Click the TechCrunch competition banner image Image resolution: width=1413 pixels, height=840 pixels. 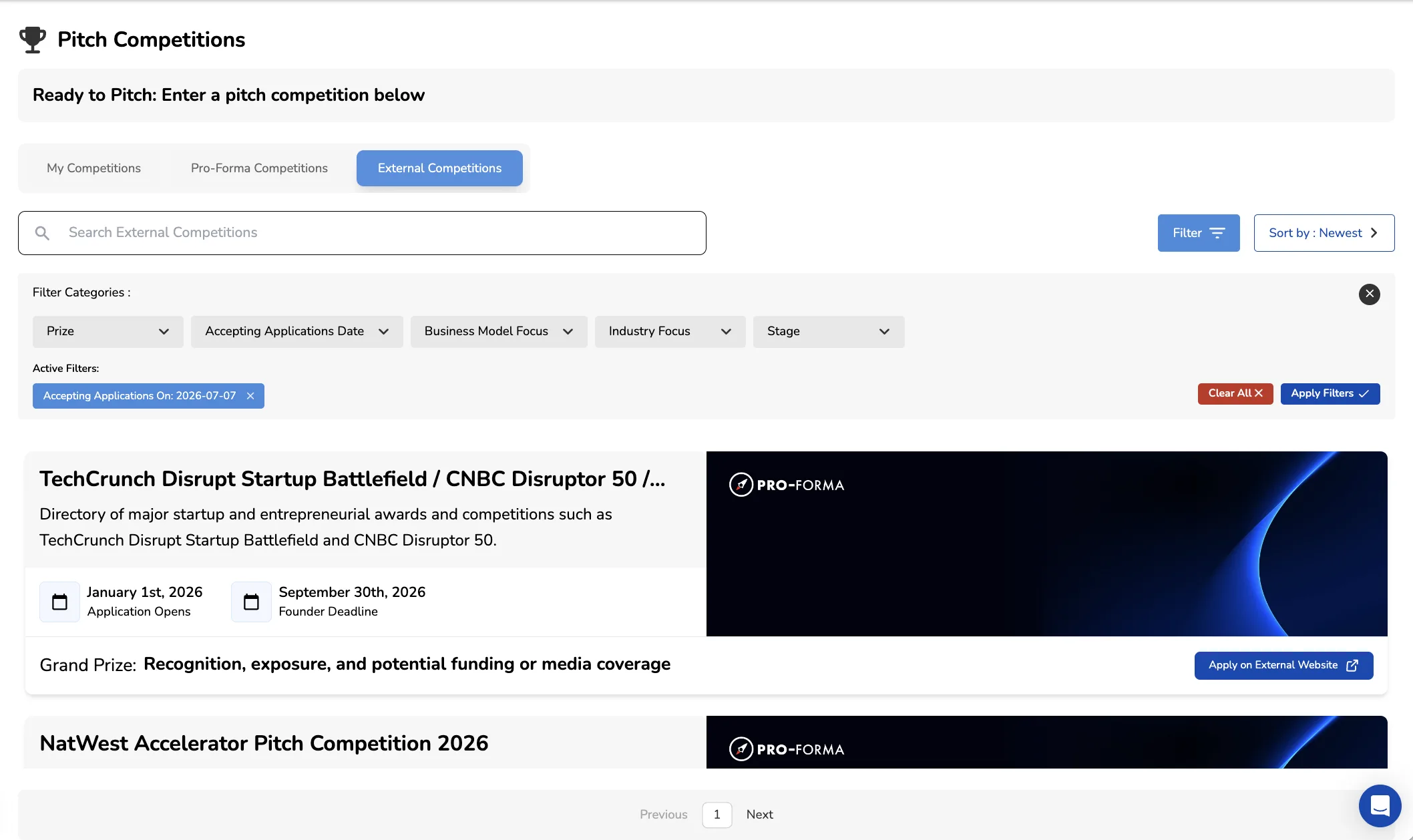[1046, 544]
